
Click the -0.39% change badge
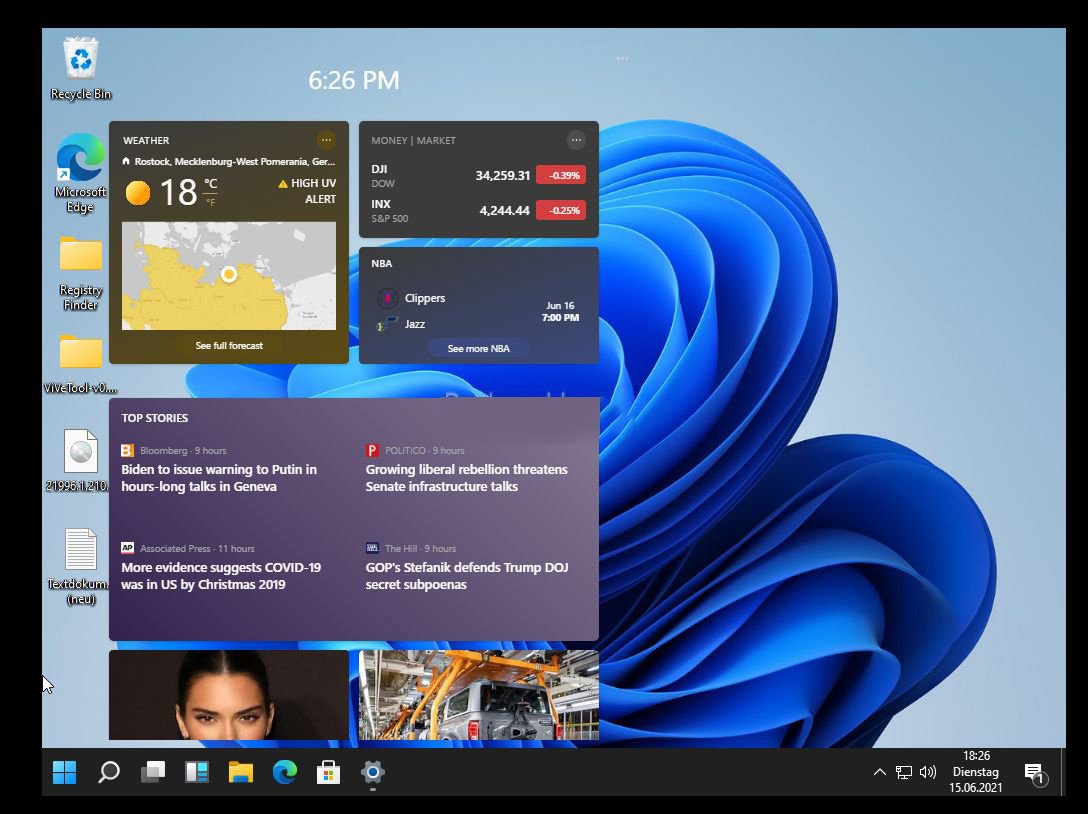point(561,175)
